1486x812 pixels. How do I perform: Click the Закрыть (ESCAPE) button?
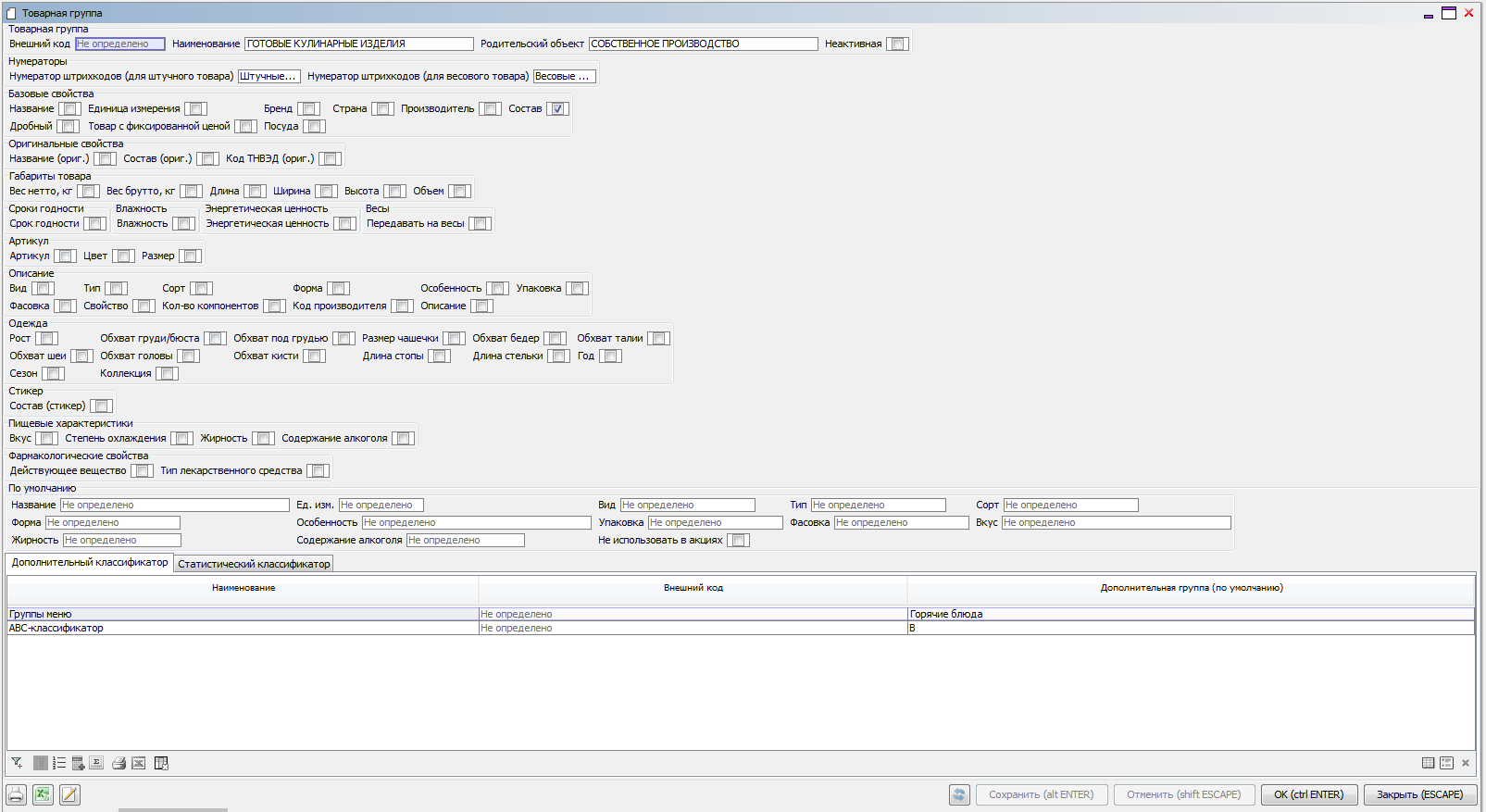(1419, 794)
